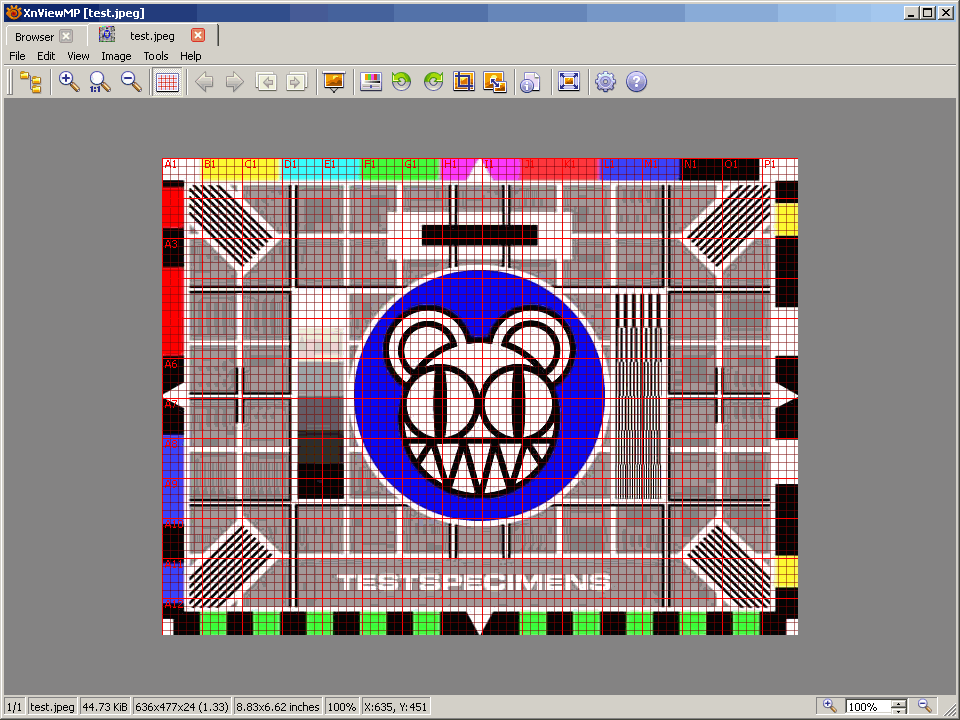The width and height of the screenshot is (960, 720).
Task: Decrease zoom with the spinner down arrow
Action: tap(898, 710)
